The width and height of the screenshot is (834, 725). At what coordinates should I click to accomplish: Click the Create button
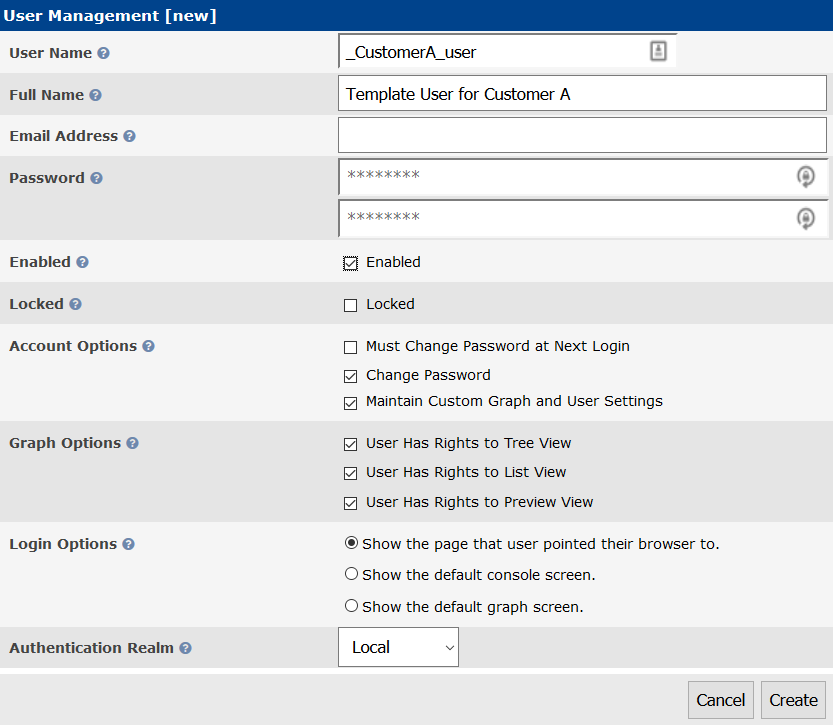[794, 700]
